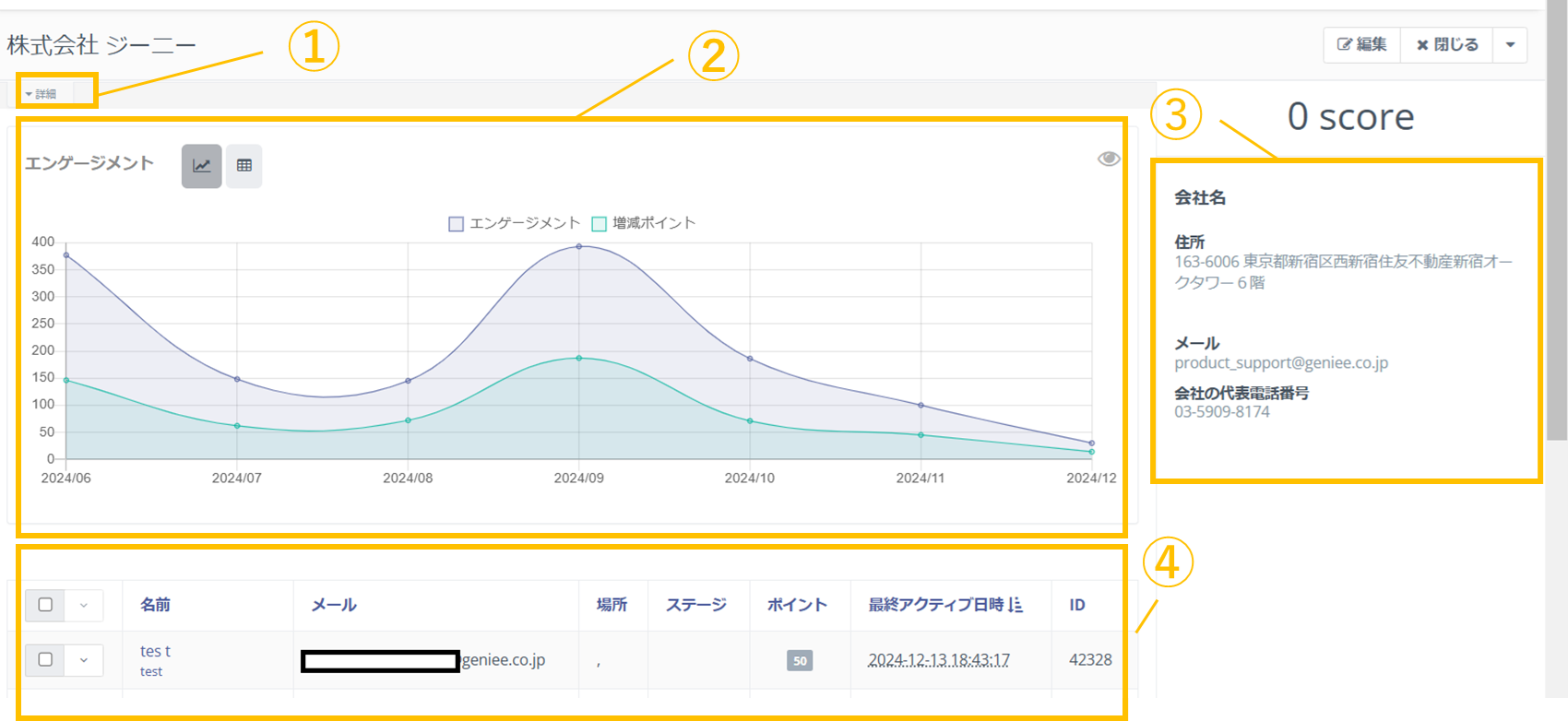1568x721 pixels.
Task: Toggle the 増減ポイント legend swatch
Action: (x=600, y=223)
